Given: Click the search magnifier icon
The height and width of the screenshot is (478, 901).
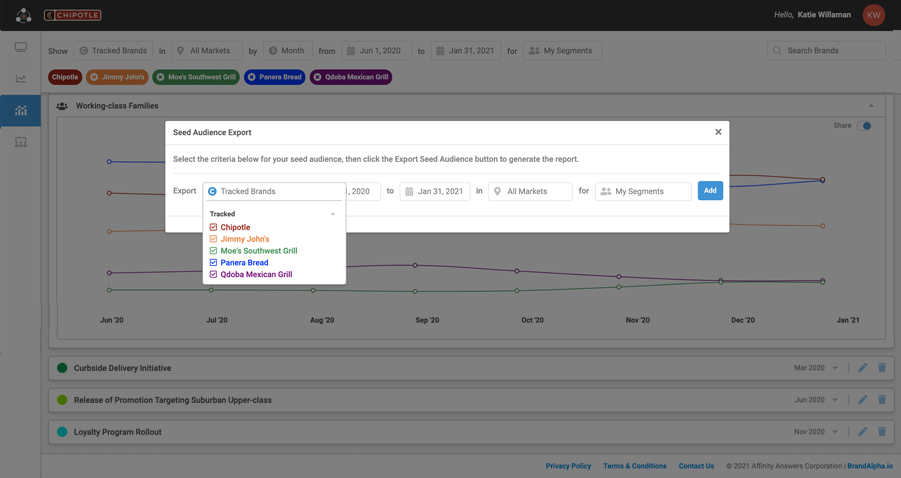Looking at the screenshot, I should [x=777, y=51].
